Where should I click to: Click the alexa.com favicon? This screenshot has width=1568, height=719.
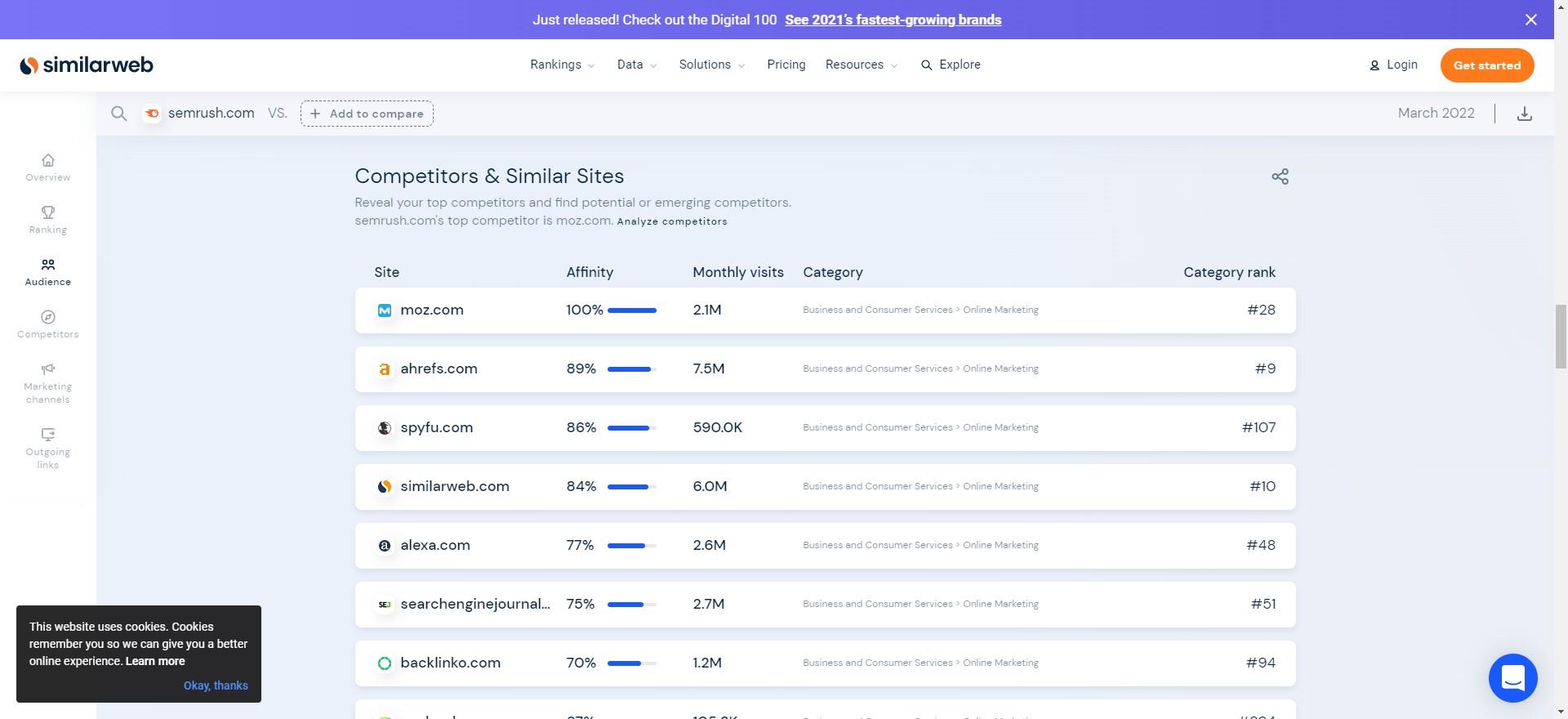click(x=385, y=546)
